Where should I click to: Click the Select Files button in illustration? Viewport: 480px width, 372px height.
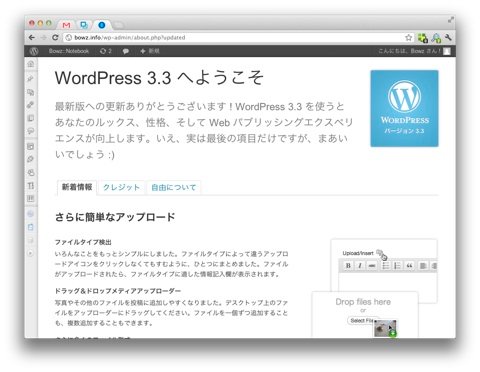(x=362, y=320)
